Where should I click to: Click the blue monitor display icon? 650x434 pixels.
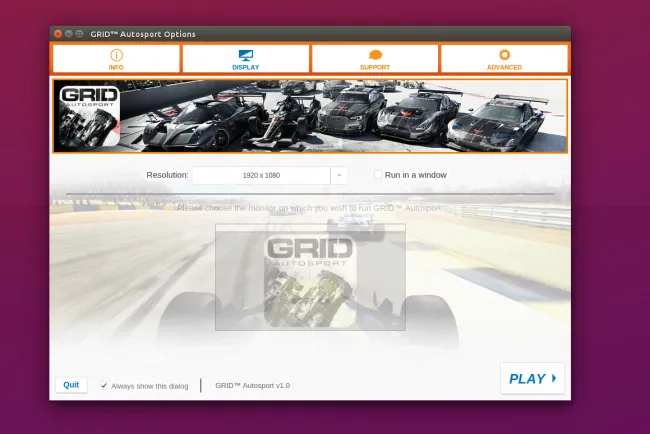tap(246, 55)
